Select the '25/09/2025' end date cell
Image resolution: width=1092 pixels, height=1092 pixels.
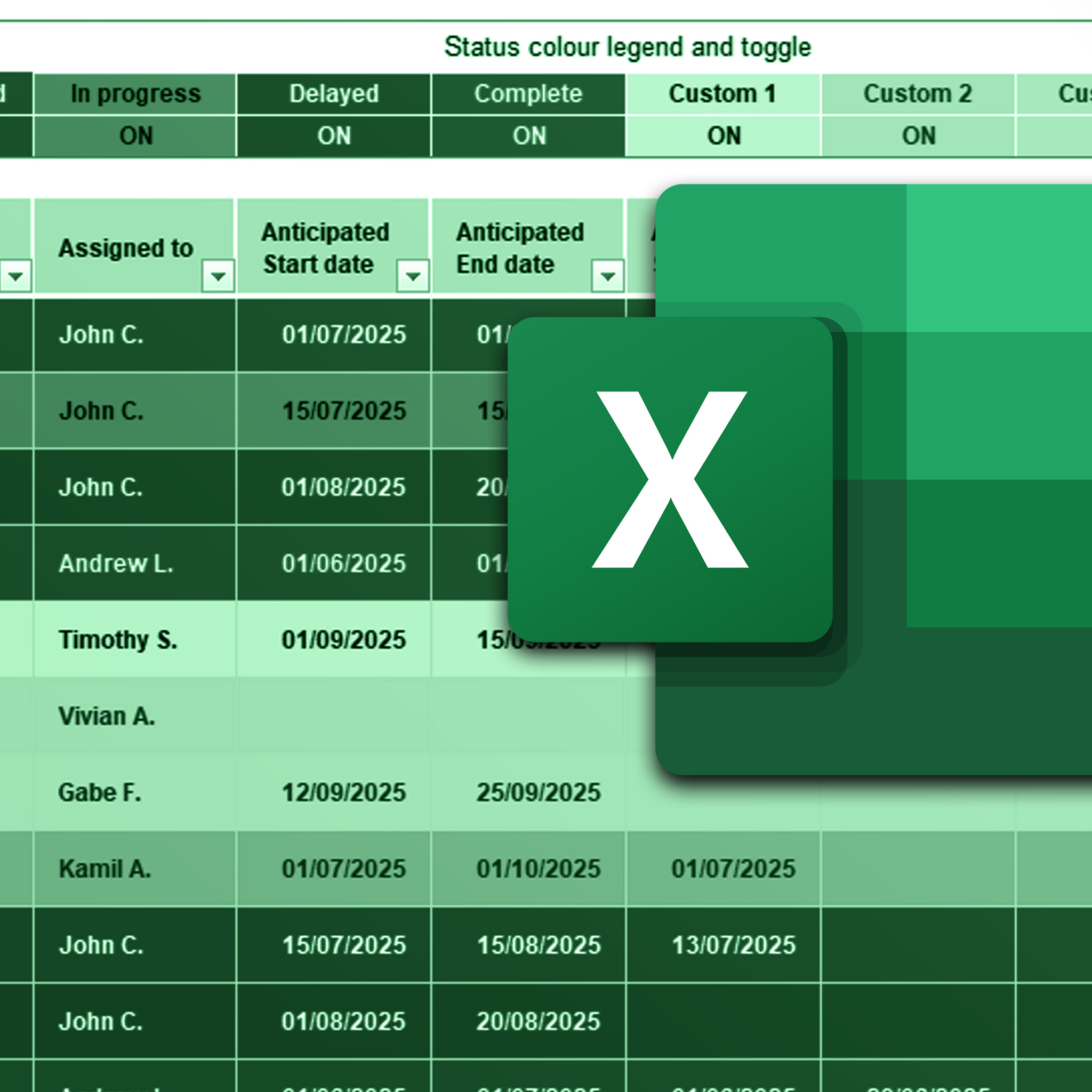(x=529, y=792)
